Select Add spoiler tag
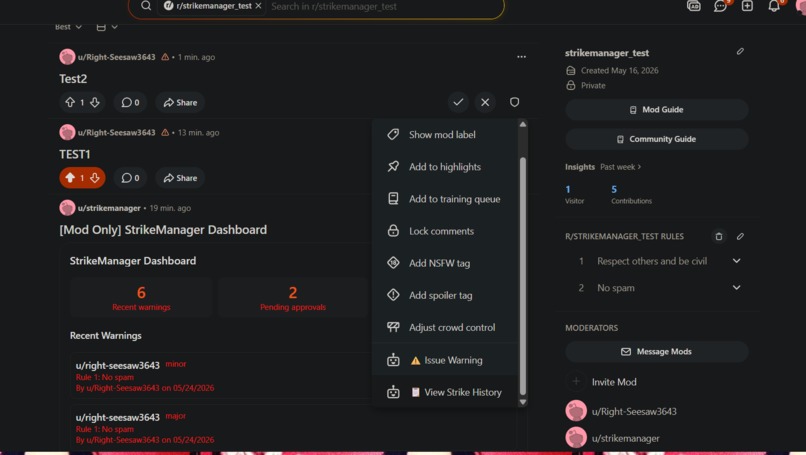The height and width of the screenshot is (455, 806). click(445, 295)
